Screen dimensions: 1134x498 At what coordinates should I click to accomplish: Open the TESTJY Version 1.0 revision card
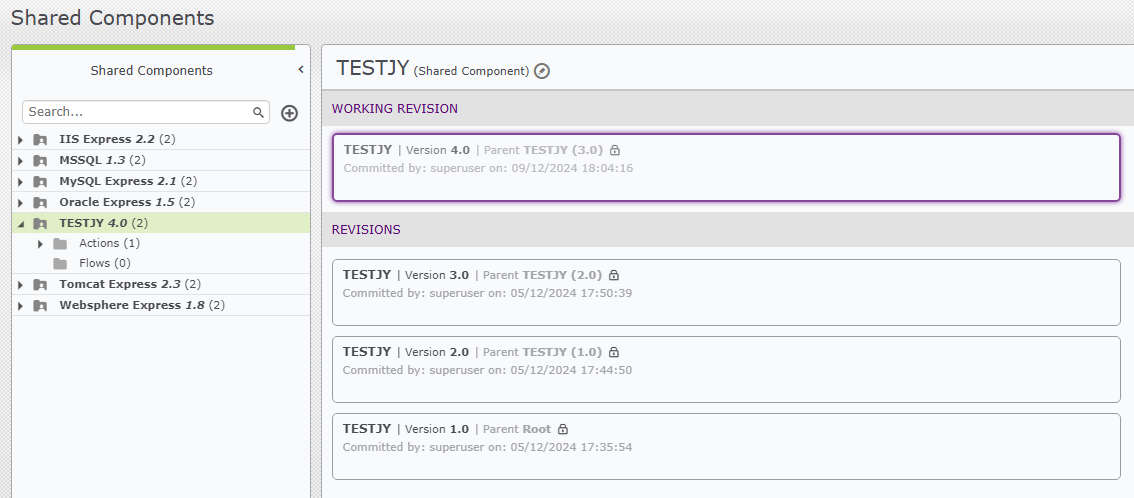coord(726,446)
